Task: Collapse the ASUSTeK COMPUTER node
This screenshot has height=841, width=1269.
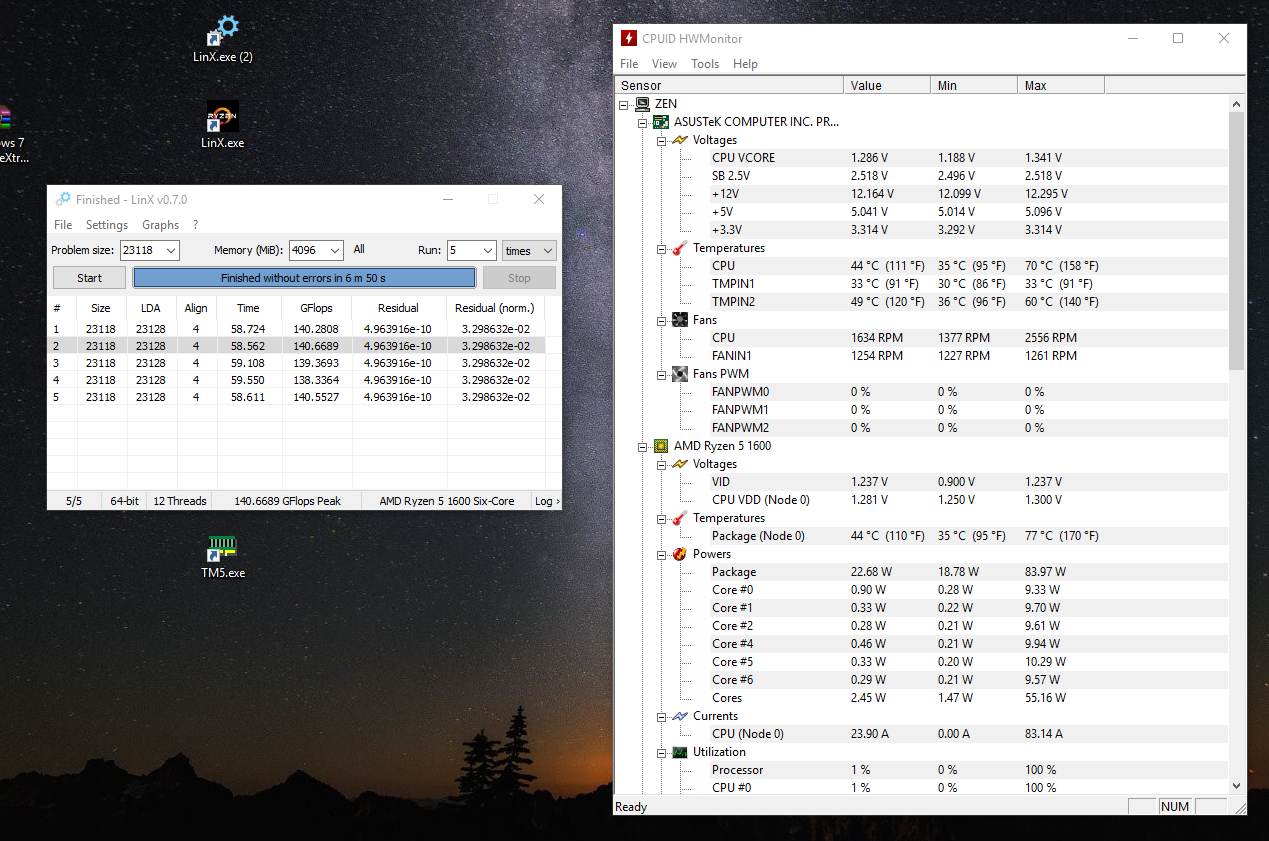Action: coord(643,122)
